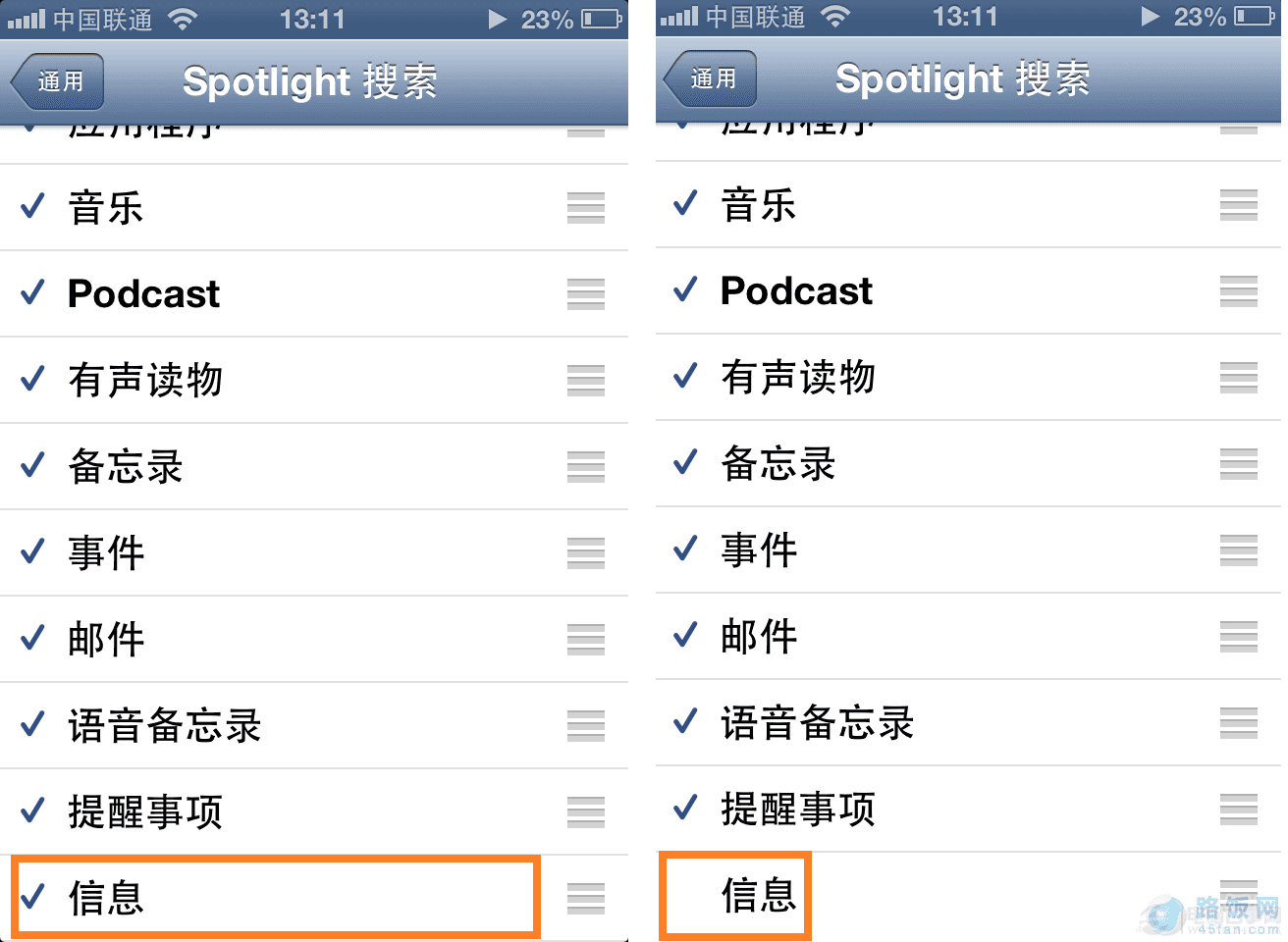Tap the 提醒事项 reorder handle in right screenshot
The image size is (1288, 942).
click(x=1238, y=810)
